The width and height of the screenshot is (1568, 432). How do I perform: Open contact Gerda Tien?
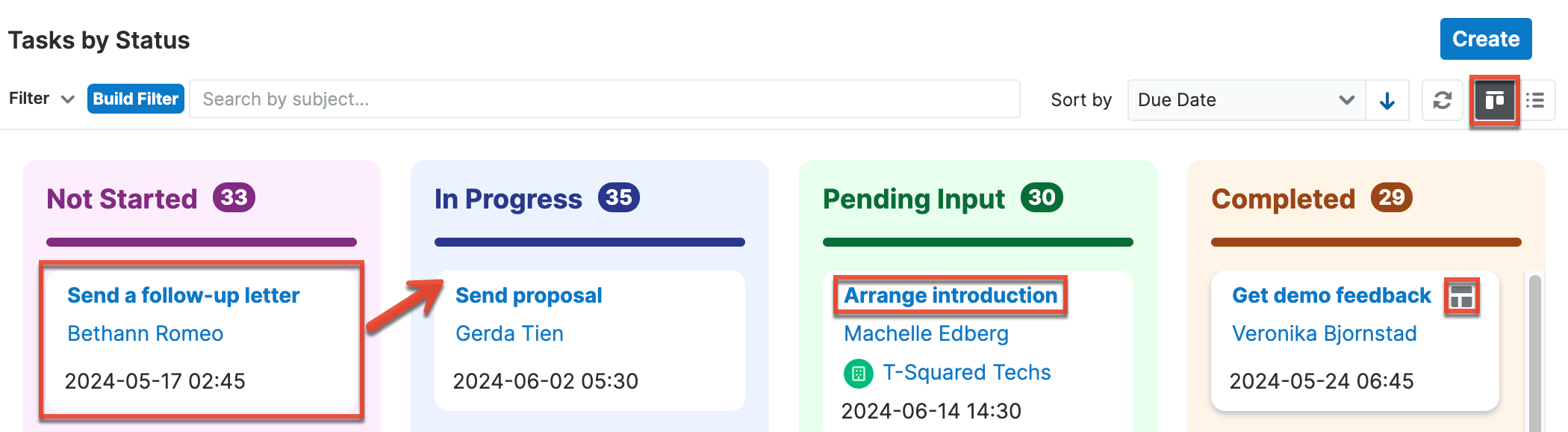[x=509, y=333]
